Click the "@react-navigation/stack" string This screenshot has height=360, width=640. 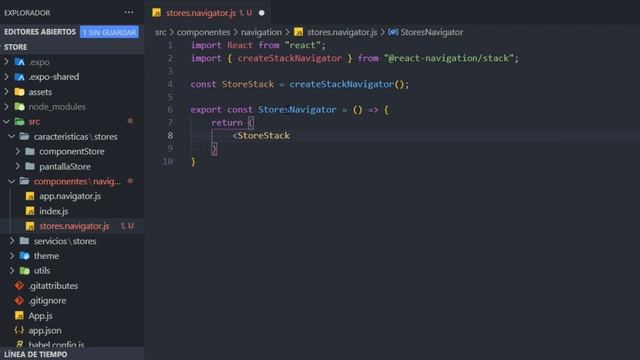449,58
